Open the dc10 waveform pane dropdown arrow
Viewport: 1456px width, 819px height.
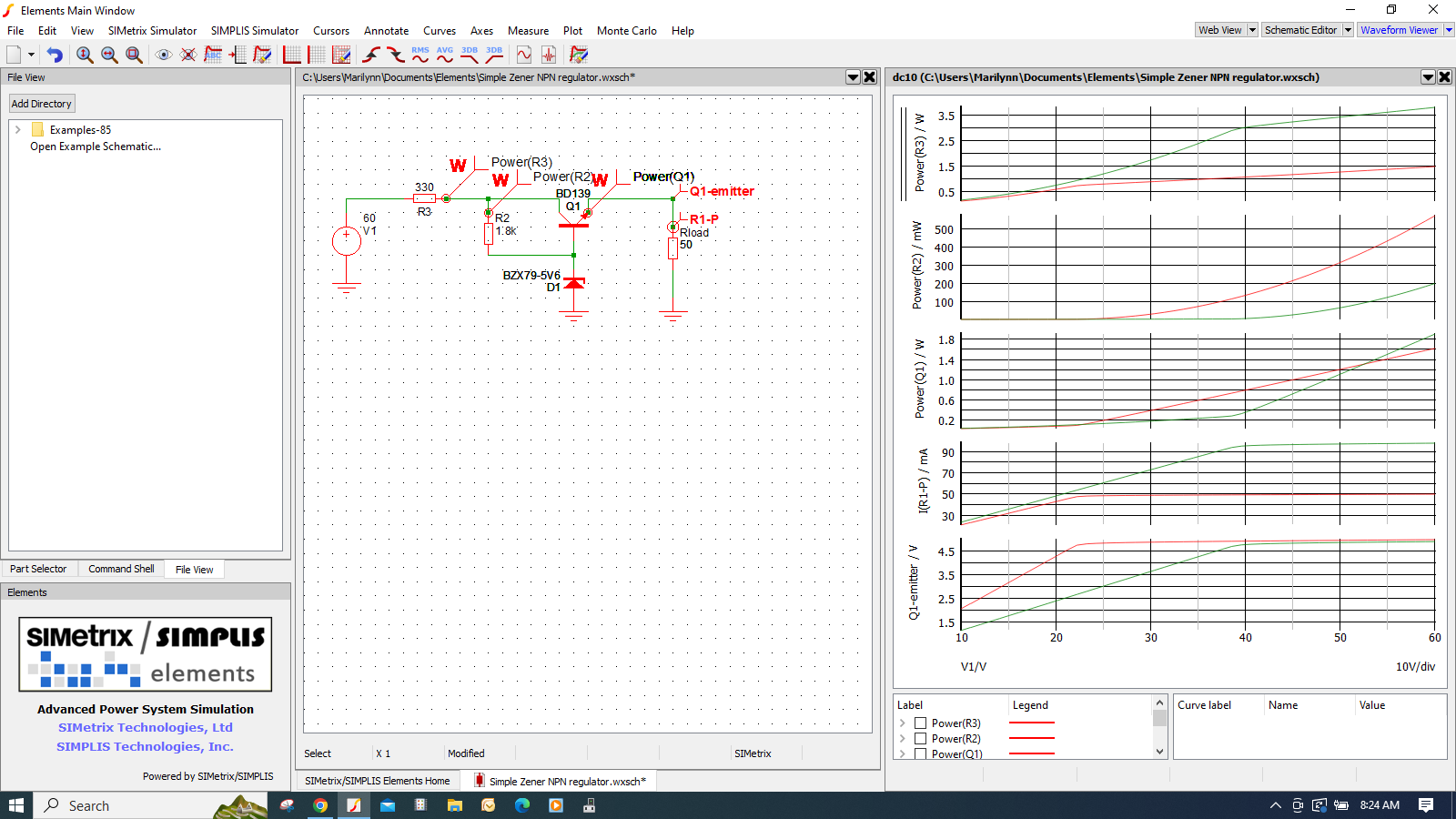[1428, 77]
